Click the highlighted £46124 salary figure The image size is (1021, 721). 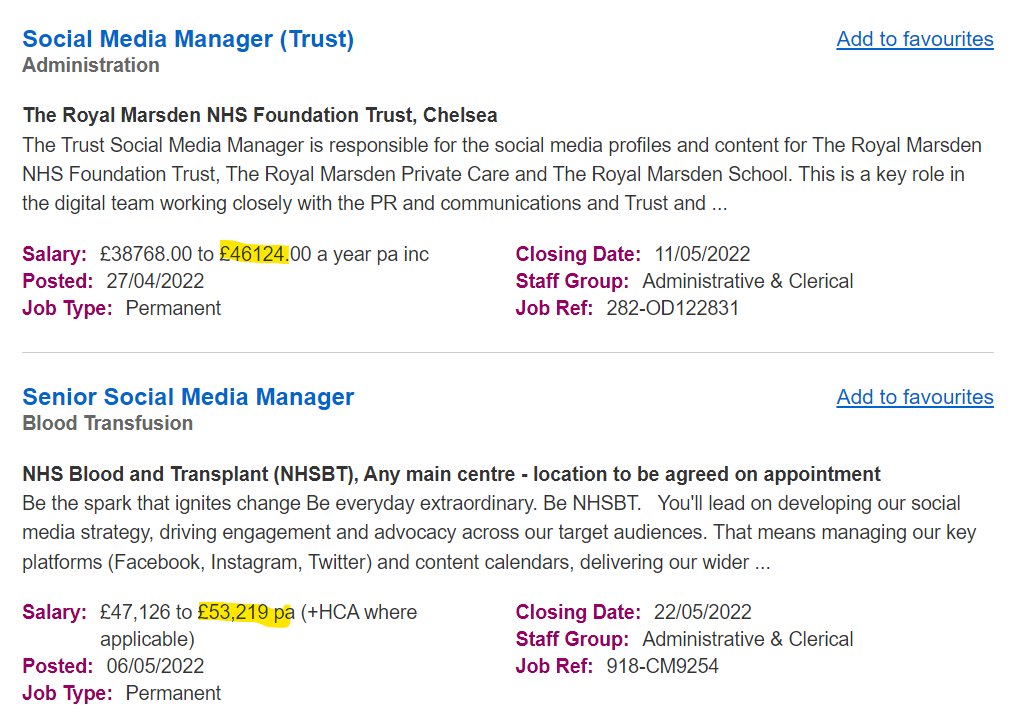point(255,254)
